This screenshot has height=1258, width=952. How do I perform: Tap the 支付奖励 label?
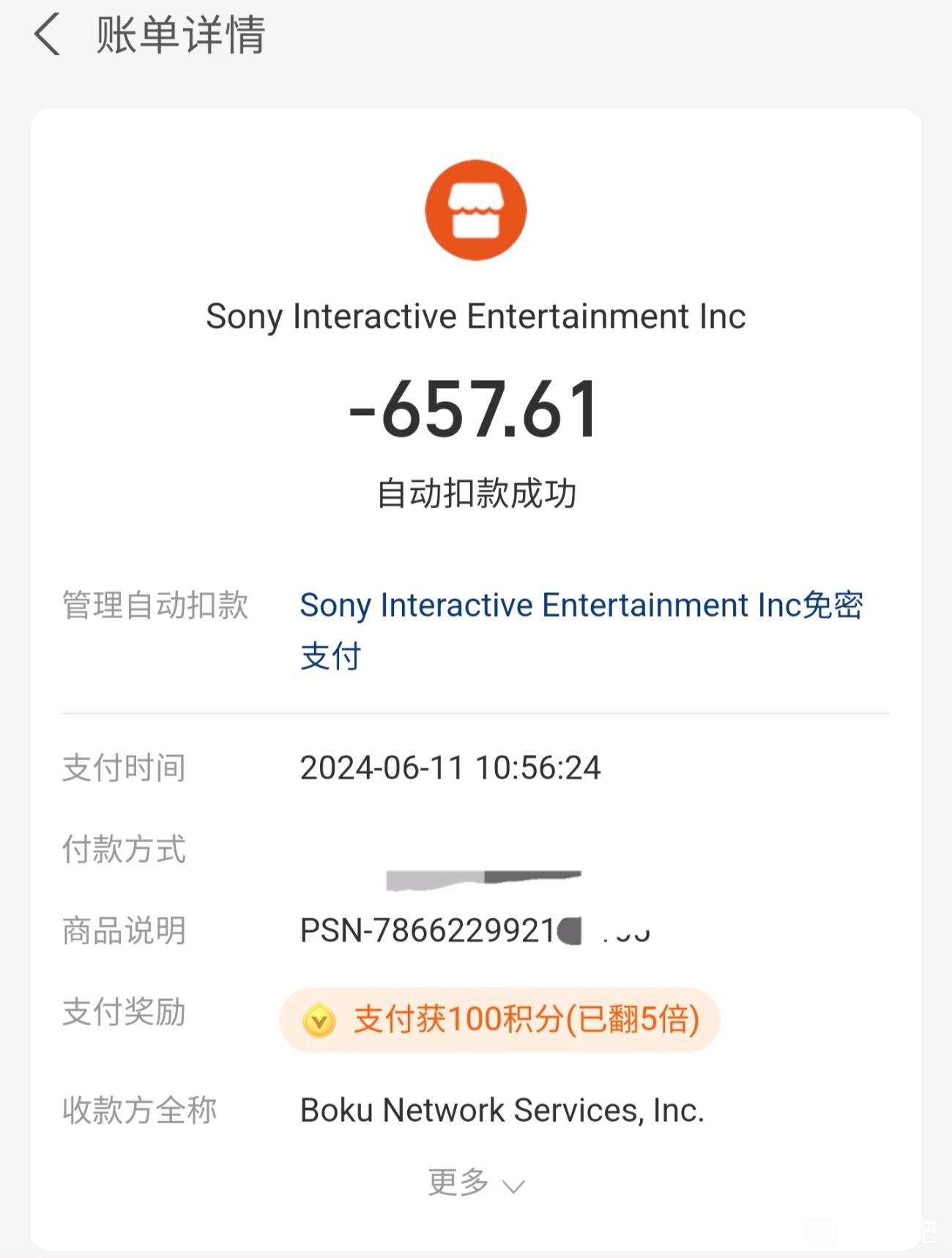124,1013
